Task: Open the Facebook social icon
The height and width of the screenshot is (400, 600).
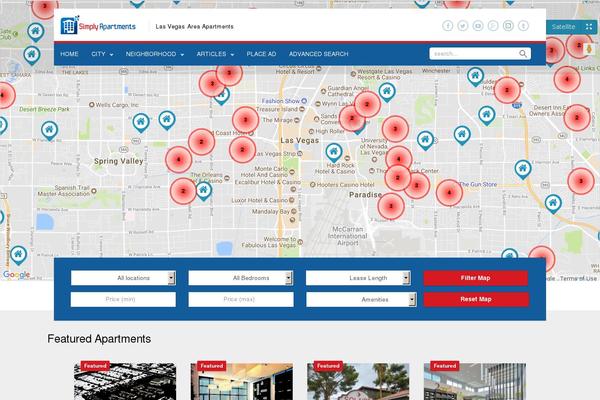Action: click(x=447, y=26)
